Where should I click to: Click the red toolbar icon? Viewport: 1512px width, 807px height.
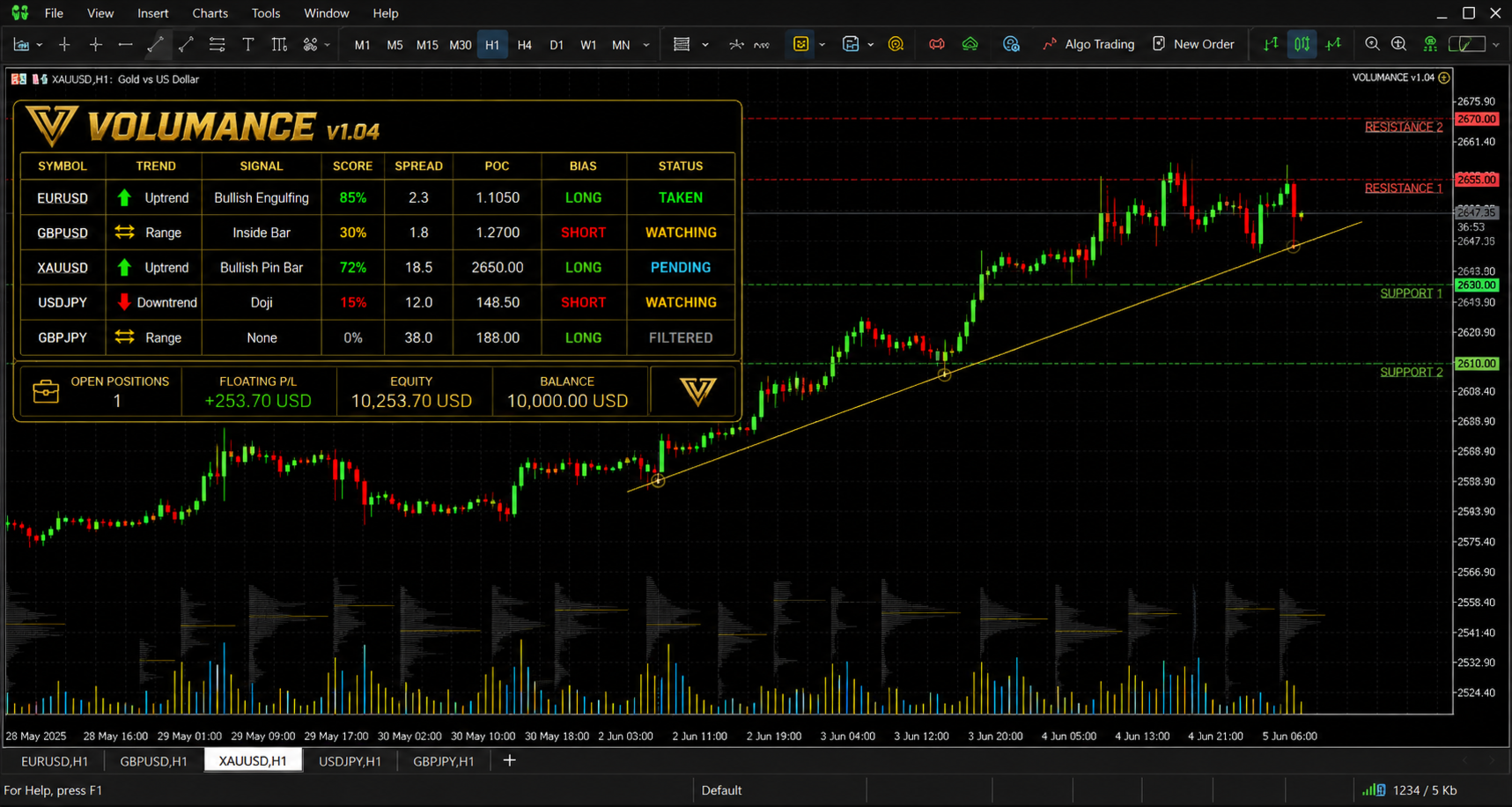(937, 44)
